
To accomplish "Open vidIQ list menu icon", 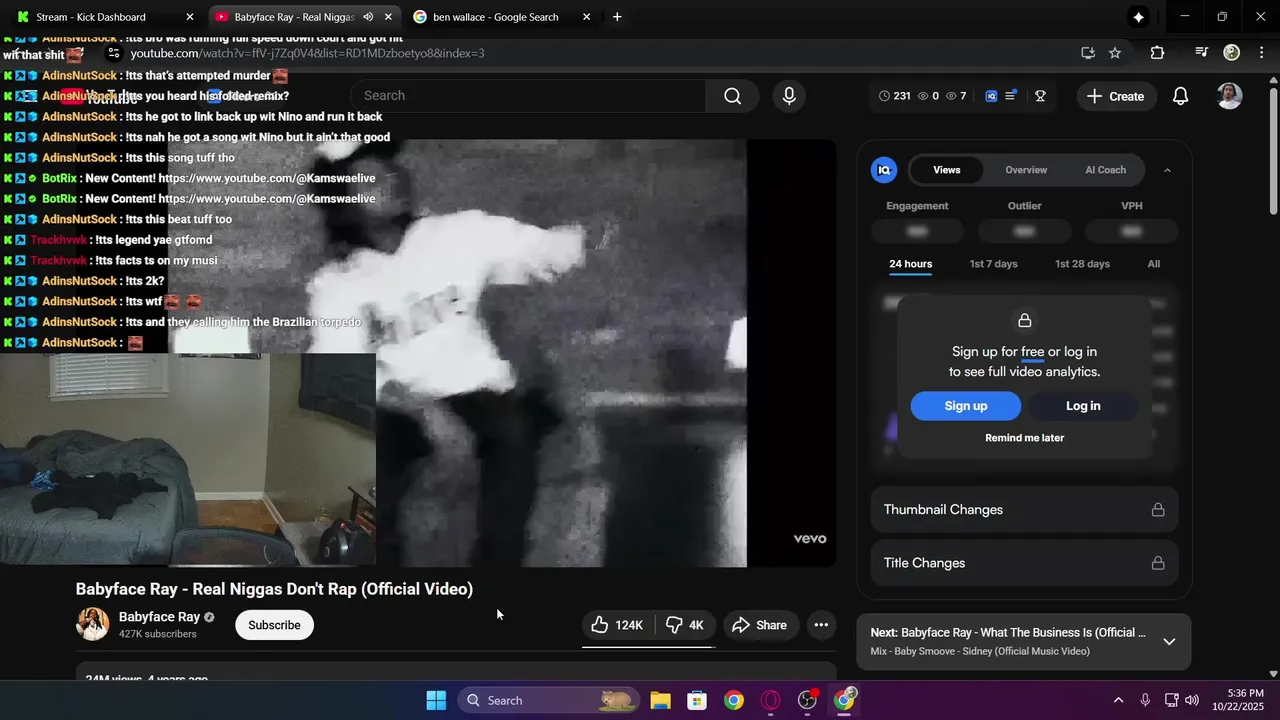I will click(1011, 95).
